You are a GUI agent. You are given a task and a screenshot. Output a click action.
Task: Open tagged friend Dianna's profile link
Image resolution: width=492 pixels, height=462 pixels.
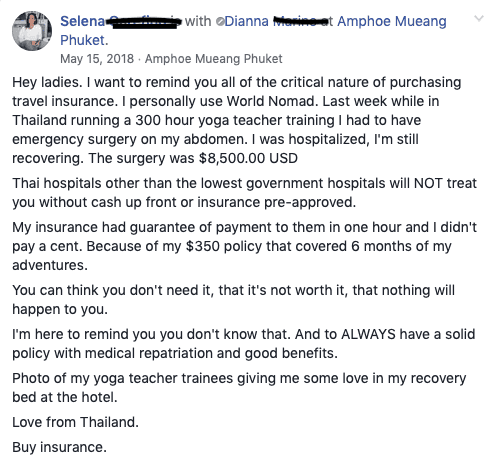point(273,21)
